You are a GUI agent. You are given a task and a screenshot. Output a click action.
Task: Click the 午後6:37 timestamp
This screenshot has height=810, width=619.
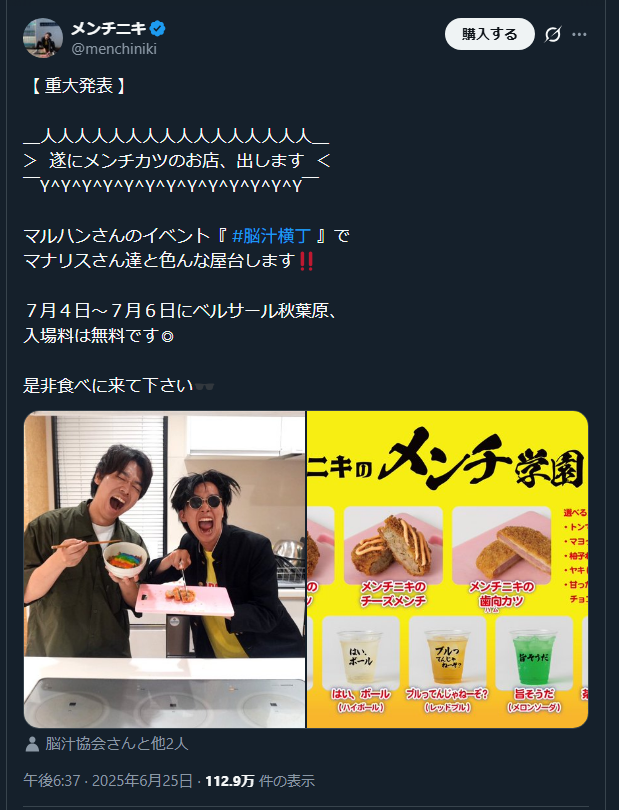point(52,781)
